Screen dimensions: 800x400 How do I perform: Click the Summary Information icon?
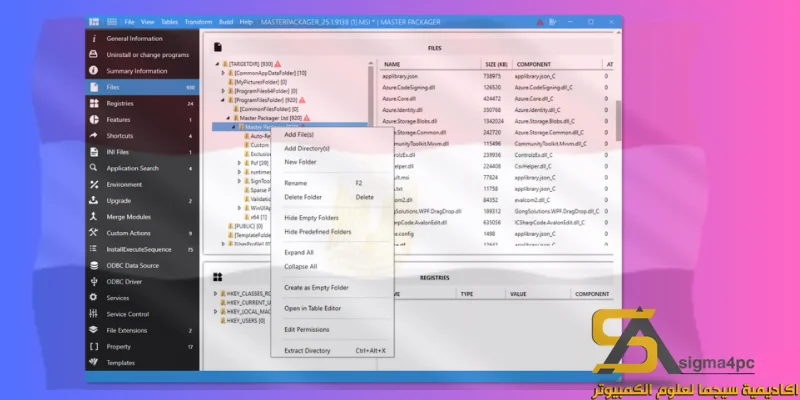coord(93,70)
